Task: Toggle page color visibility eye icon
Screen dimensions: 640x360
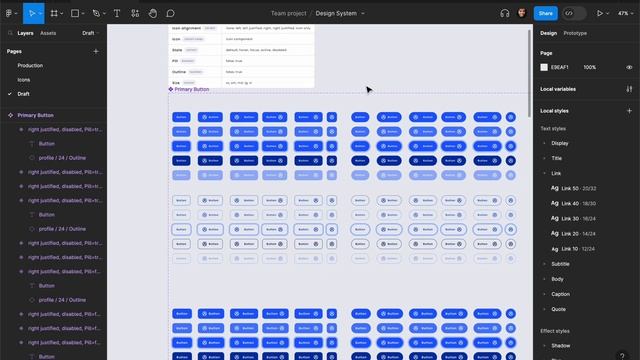Action: pyautogui.click(x=629, y=67)
